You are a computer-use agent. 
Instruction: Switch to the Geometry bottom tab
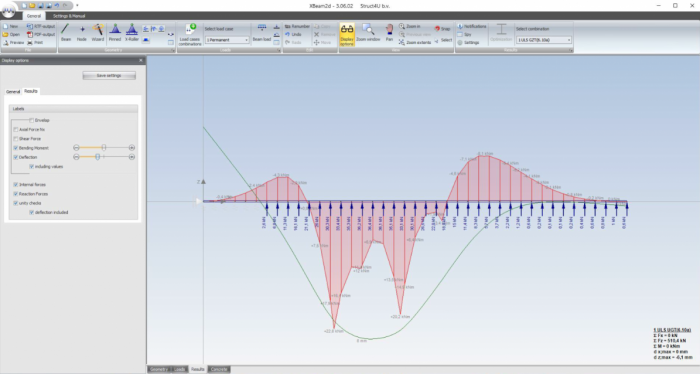click(159, 369)
